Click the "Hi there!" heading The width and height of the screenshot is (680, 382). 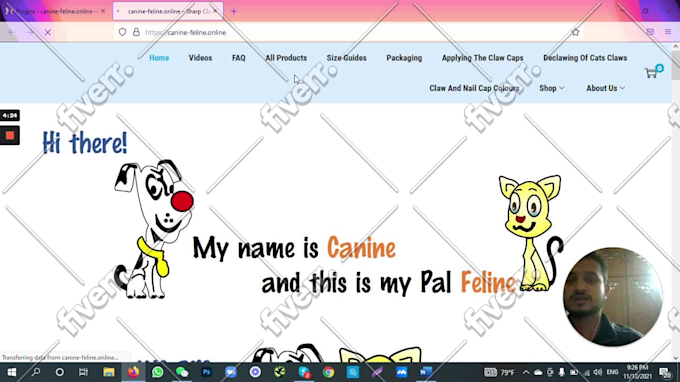[x=85, y=143]
